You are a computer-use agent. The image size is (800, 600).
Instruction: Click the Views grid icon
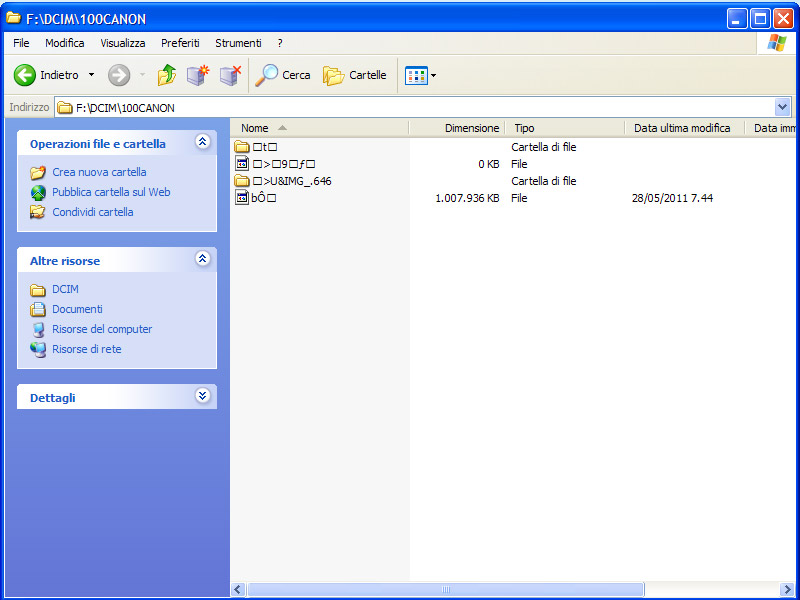click(416, 75)
